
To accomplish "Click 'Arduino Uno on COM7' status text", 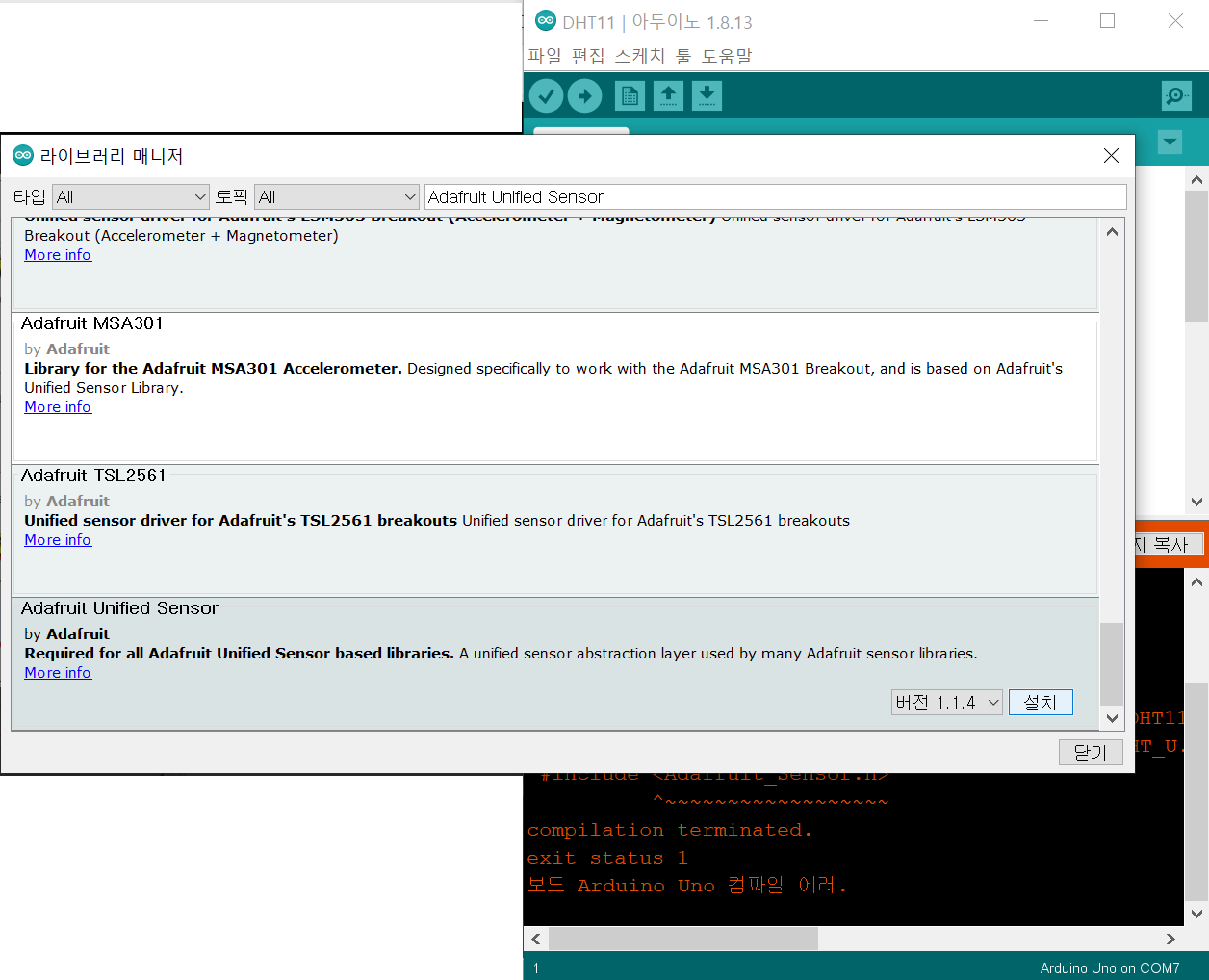I will point(1110,968).
